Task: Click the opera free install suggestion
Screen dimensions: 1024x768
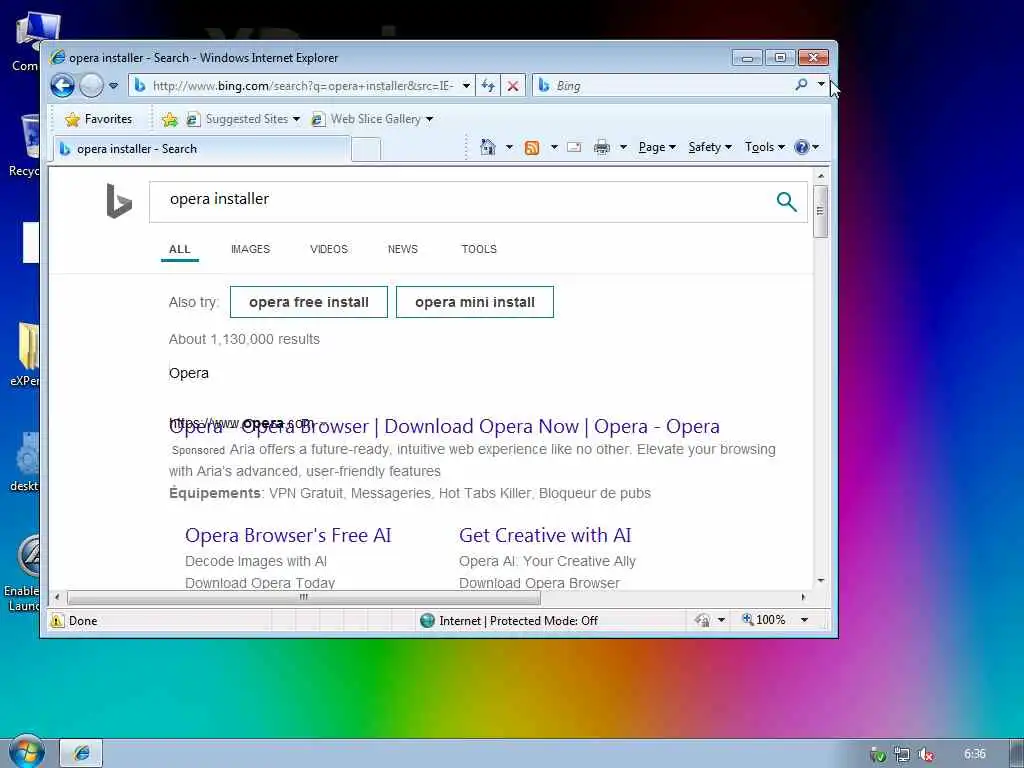Action: click(x=309, y=302)
